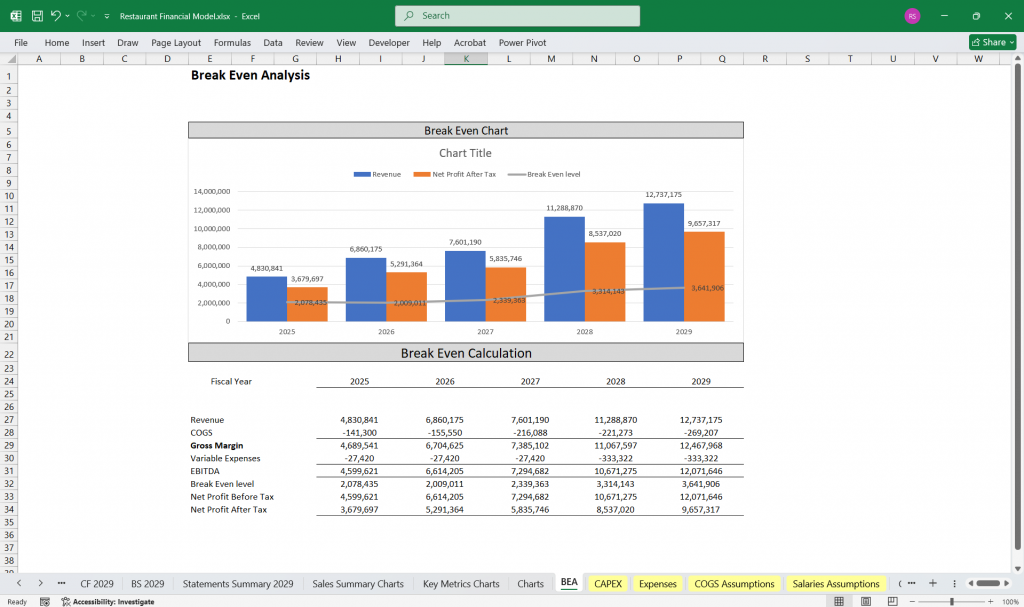Expand the Undo dropdown arrow
Image resolution: width=1024 pixels, height=607 pixels.
click(x=67, y=15)
